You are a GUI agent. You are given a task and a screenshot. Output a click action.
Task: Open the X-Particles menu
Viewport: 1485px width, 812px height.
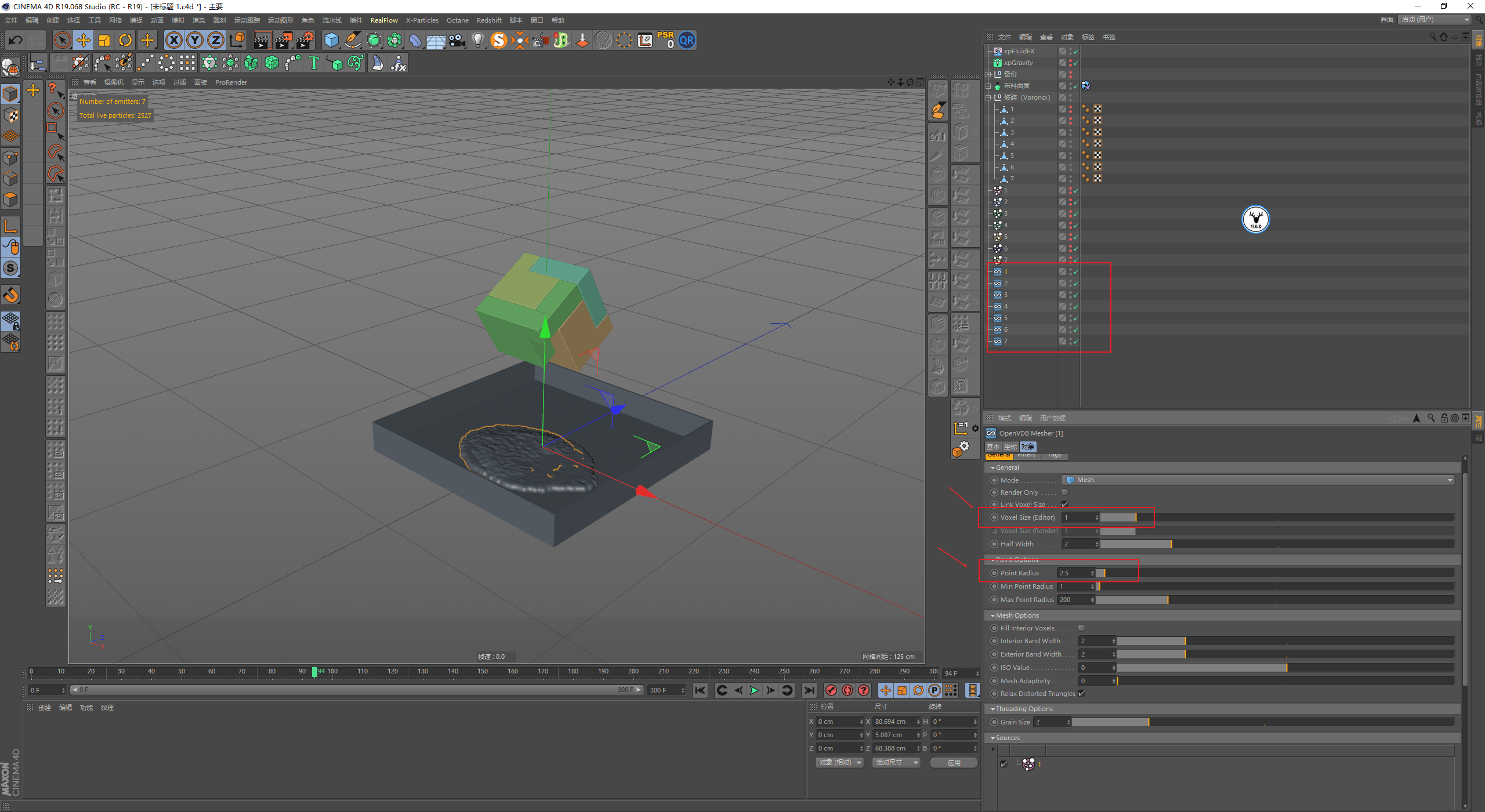point(422,20)
